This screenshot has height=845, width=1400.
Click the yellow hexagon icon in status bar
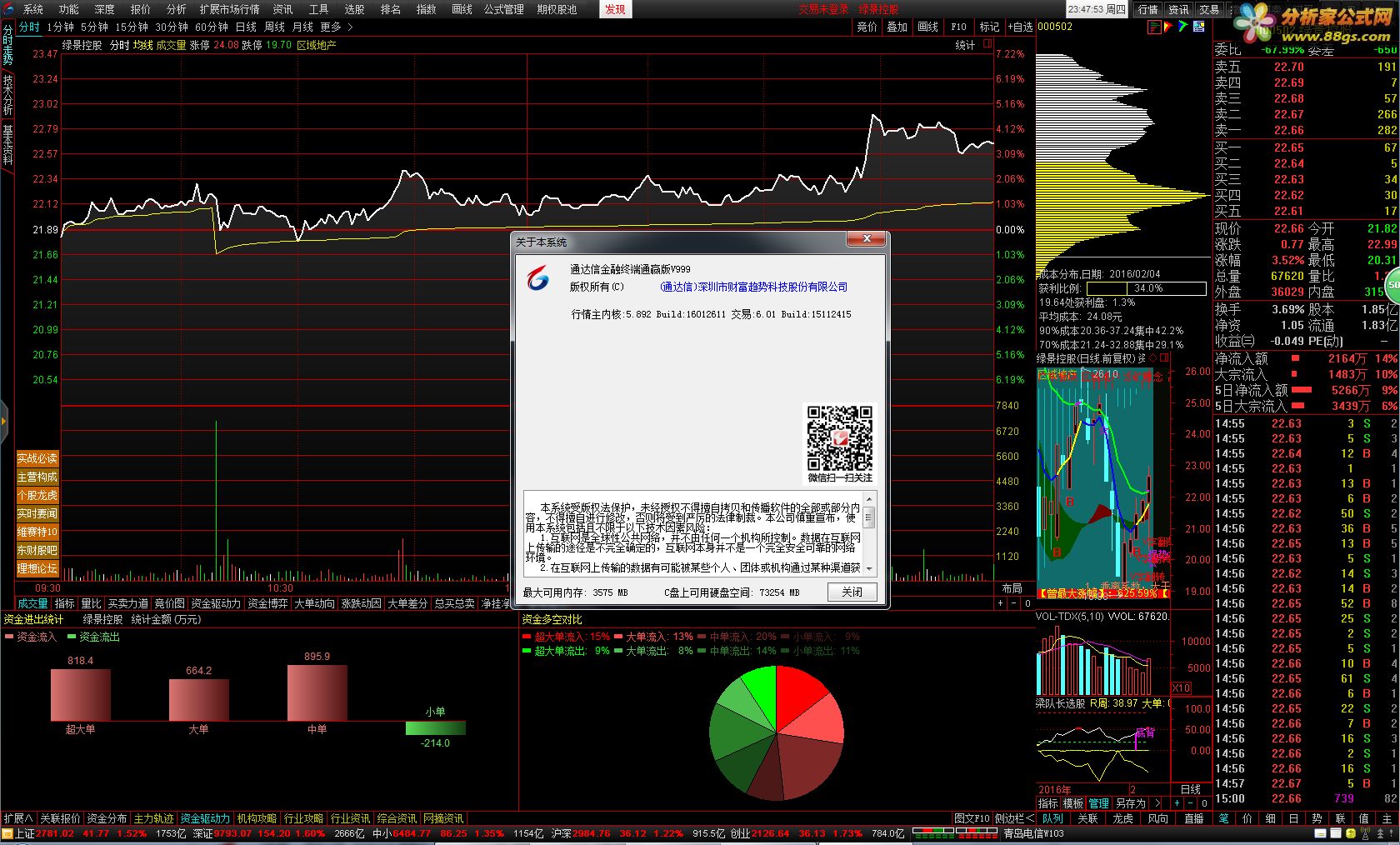[x=1352, y=833]
